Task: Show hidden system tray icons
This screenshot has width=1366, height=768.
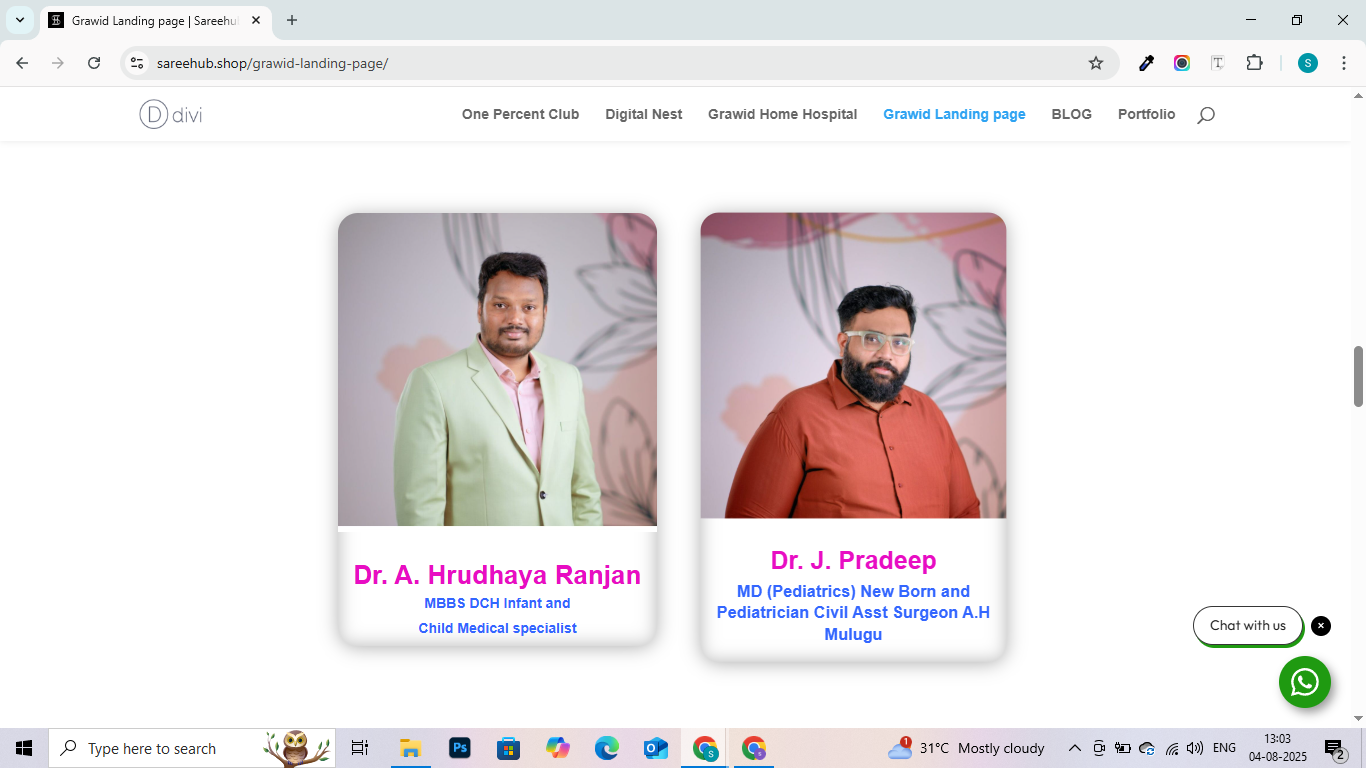Action: (x=1075, y=748)
